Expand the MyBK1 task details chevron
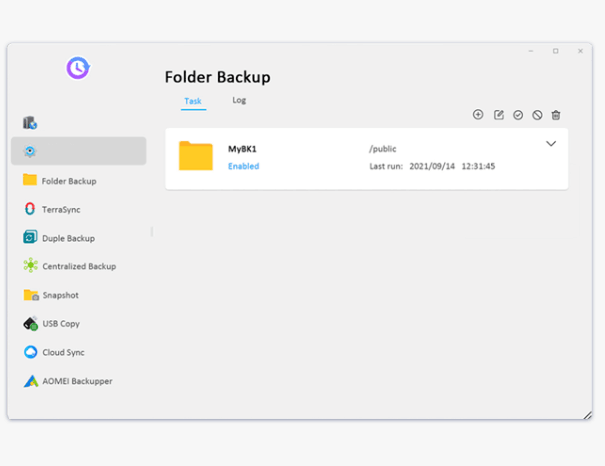The image size is (605, 466). click(x=550, y=144)
